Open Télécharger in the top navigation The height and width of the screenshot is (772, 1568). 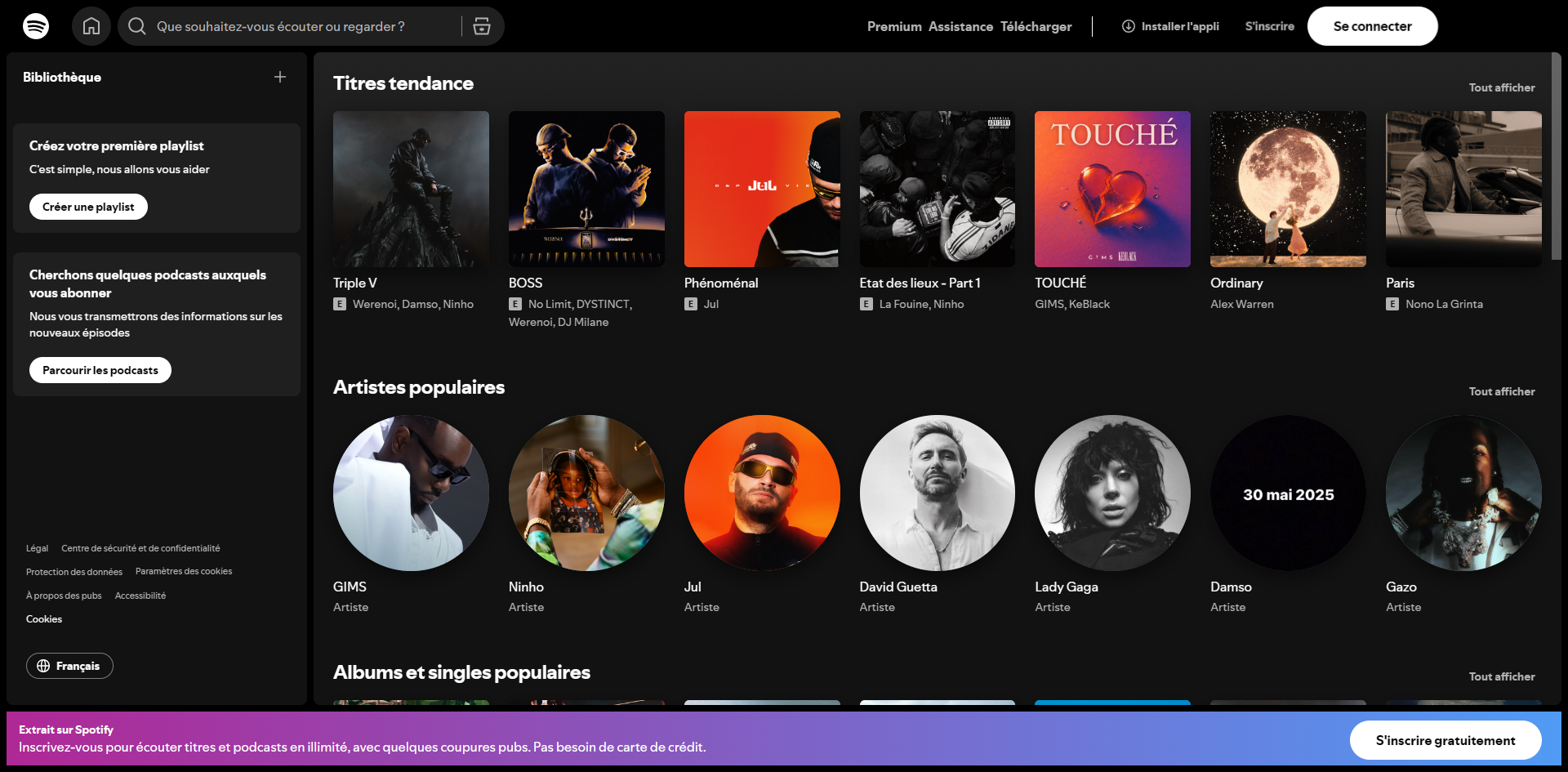(x=1036, y=26)
